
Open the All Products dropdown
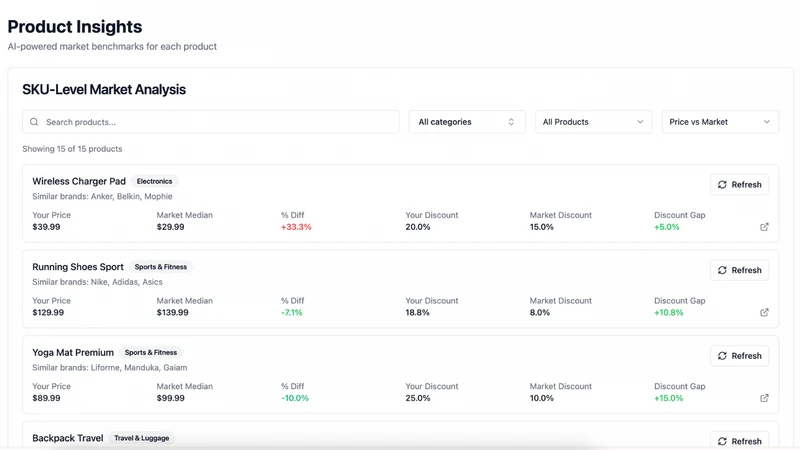click(x=593, y=122)
